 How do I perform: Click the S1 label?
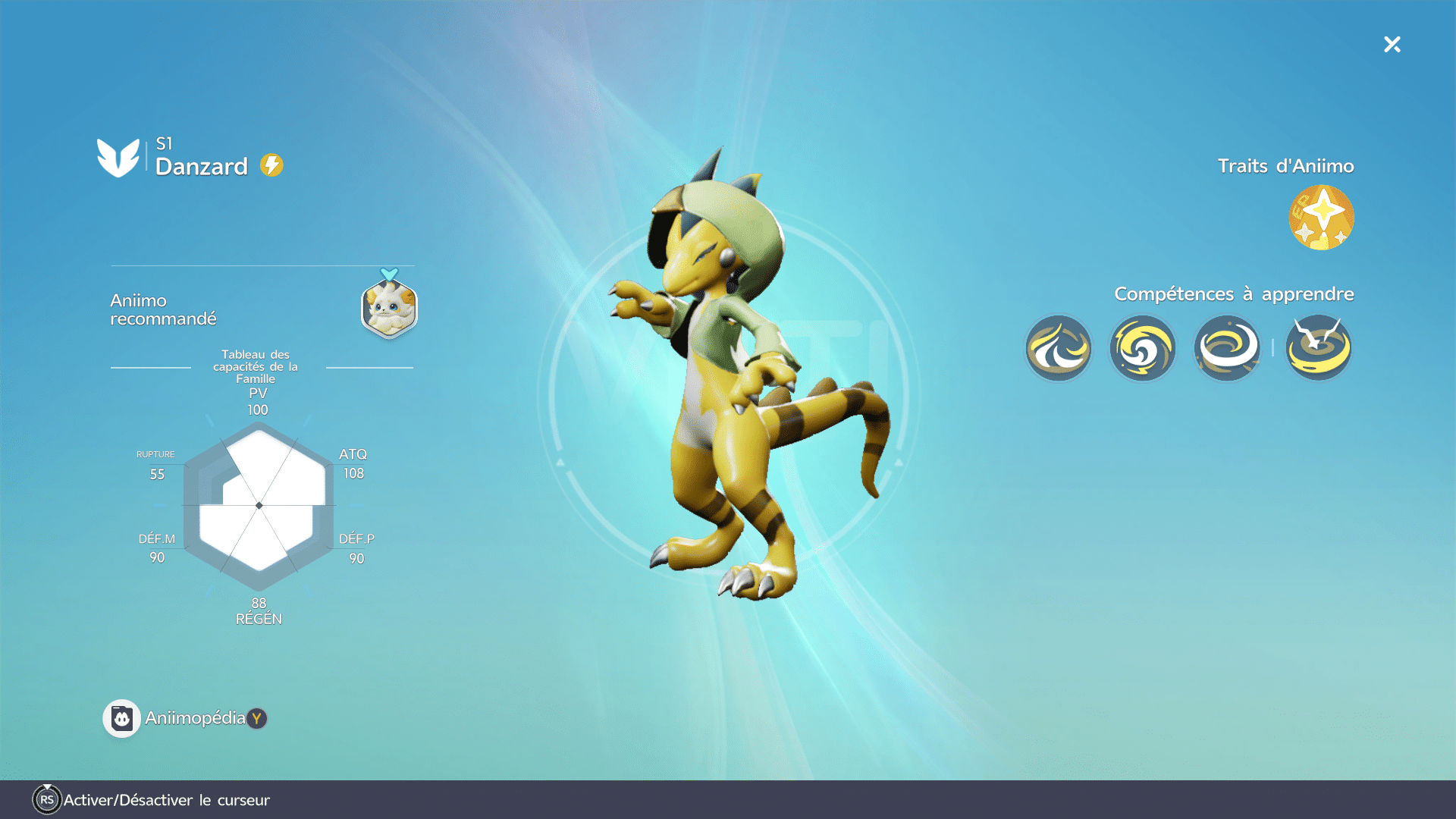164,143
